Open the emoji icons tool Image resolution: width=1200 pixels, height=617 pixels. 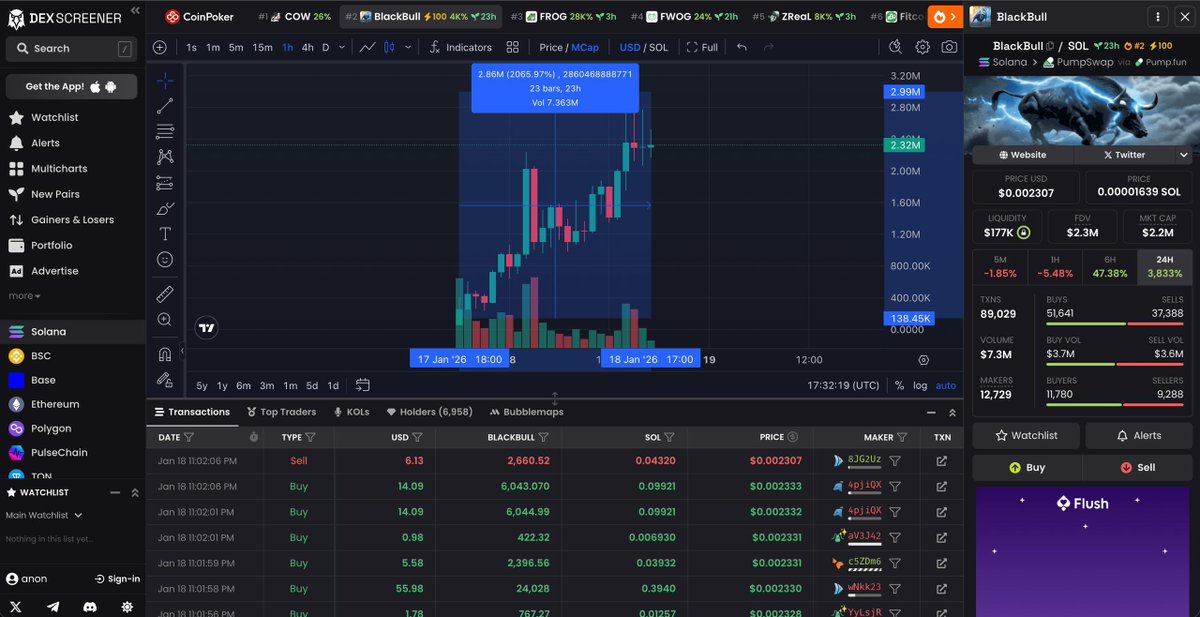tap(165, 259)
